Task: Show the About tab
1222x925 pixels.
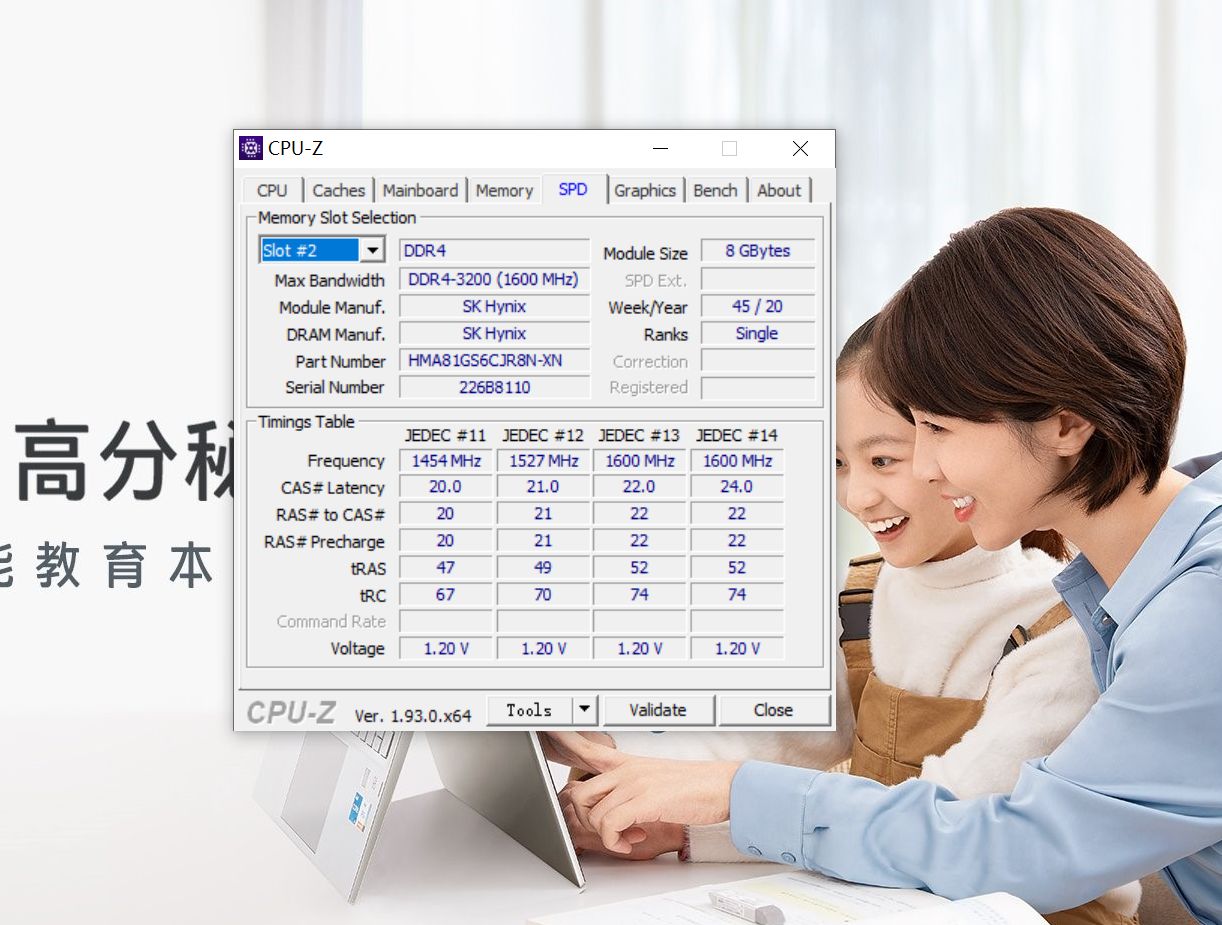Action: point(779,190)
